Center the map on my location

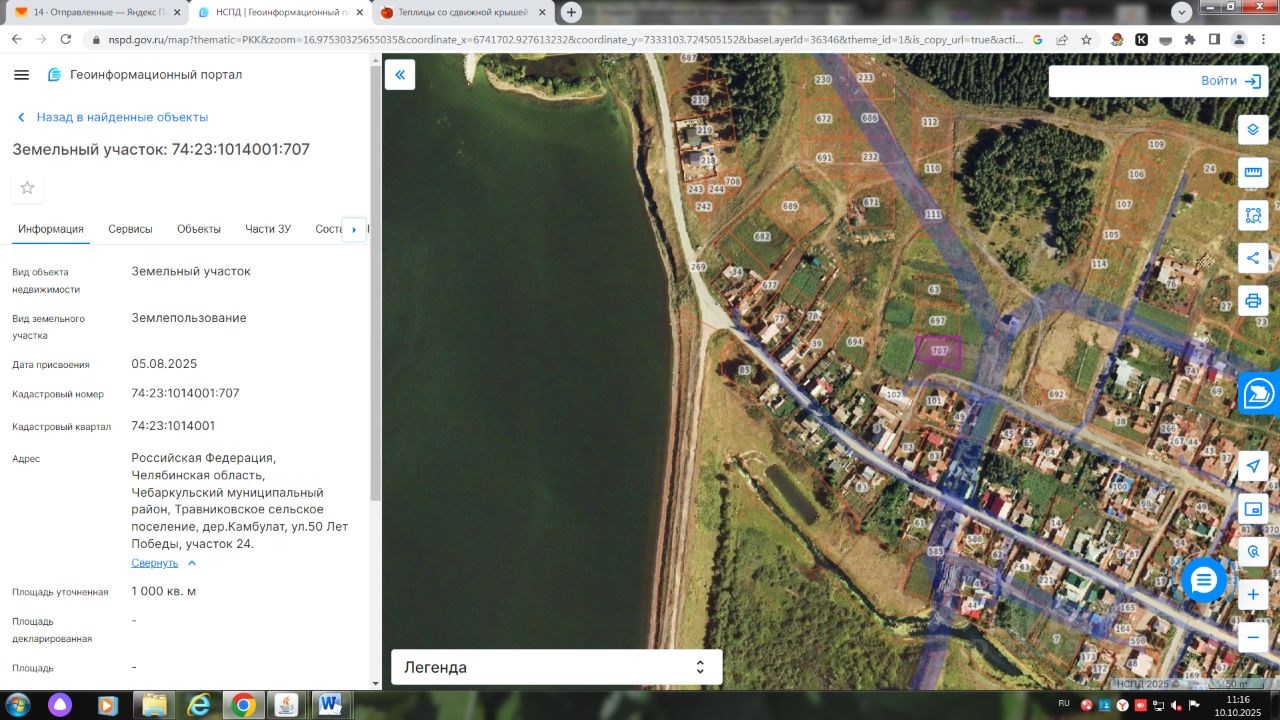coord(1253,466)
